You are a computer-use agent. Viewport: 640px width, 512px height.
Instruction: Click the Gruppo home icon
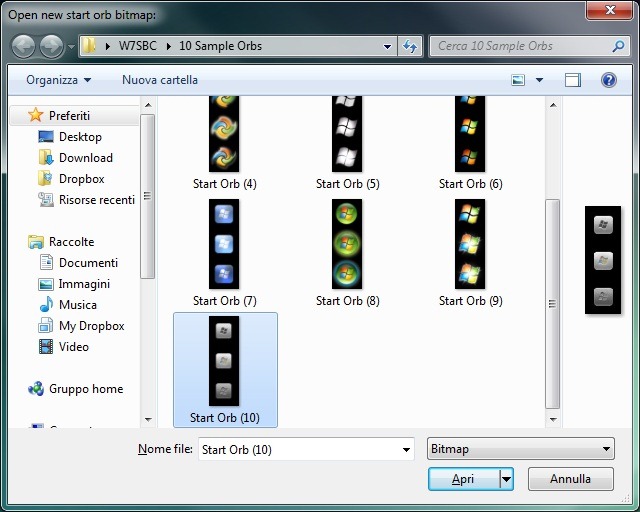[36, 388]
